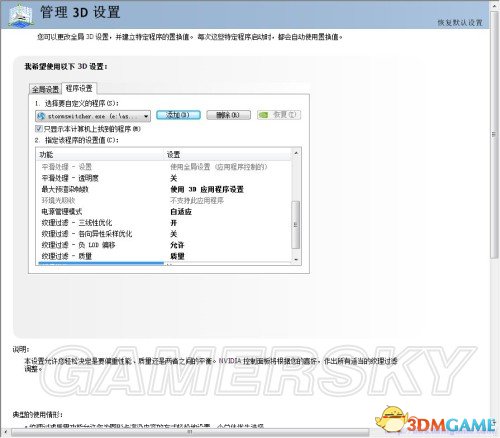Switch to the 全局设置 tab
500x438 pixels.
[45, 89]
